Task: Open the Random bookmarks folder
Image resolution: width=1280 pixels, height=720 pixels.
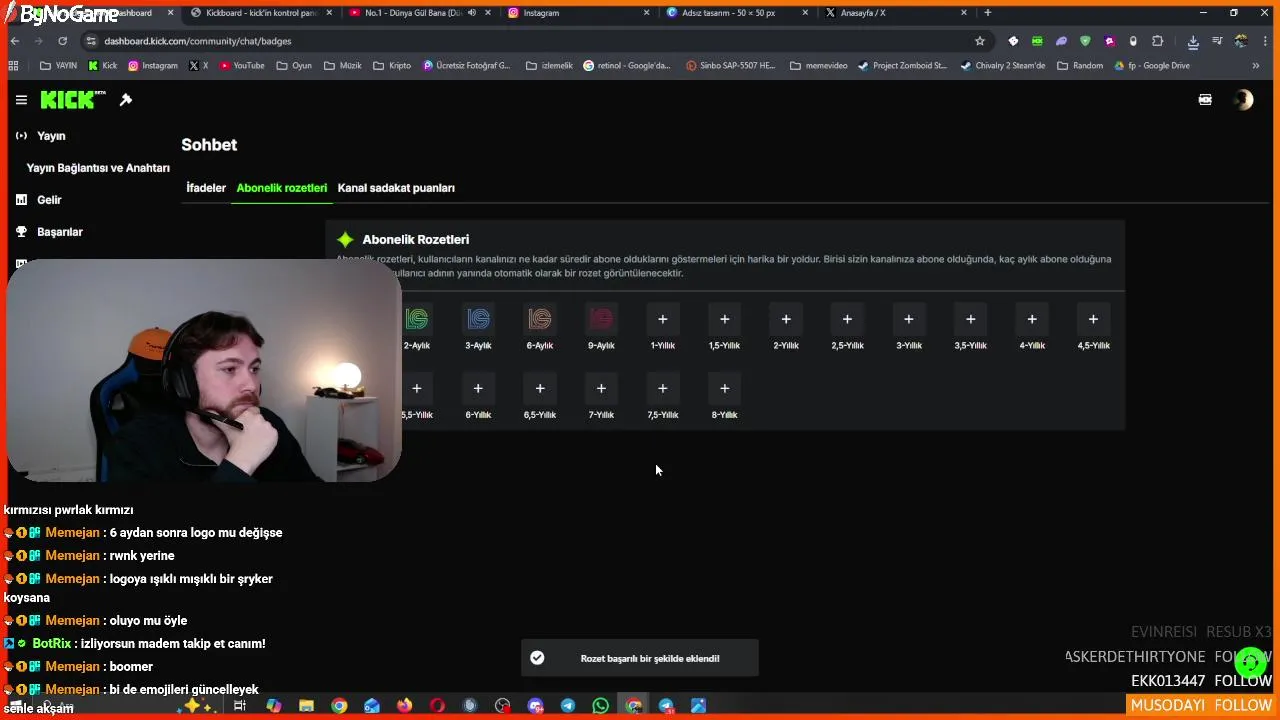Action: (x=1080, y=66)
